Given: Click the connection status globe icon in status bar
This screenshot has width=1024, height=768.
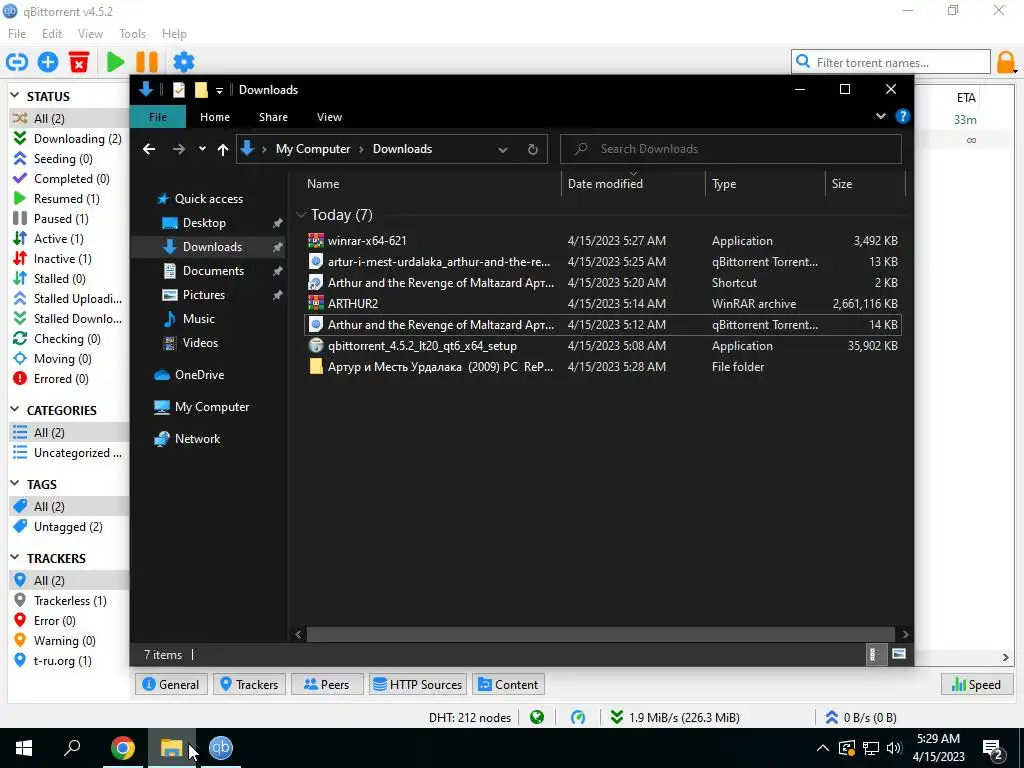Looking at the screenshot, I should (537, 718).
